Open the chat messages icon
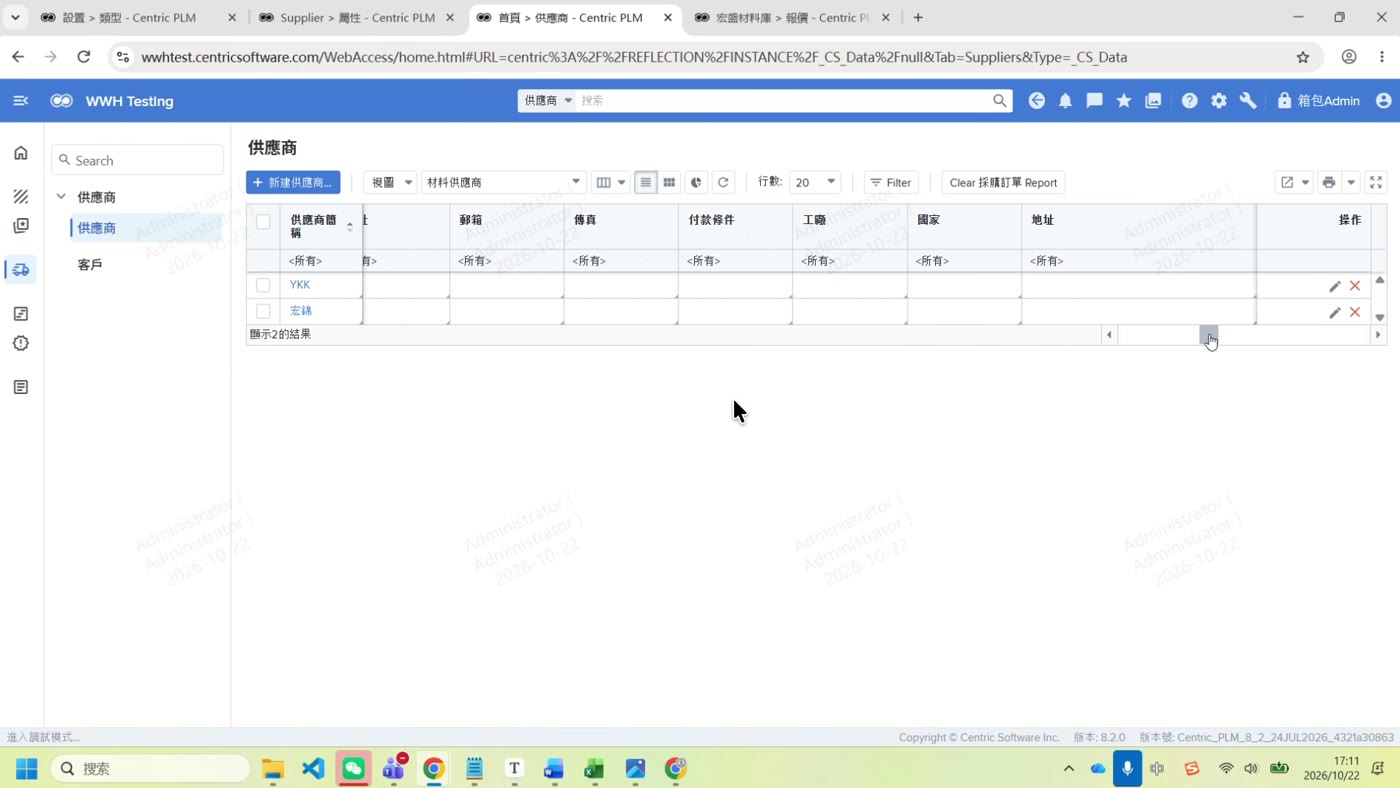 pyautogui.click(x=1095, y=101)
